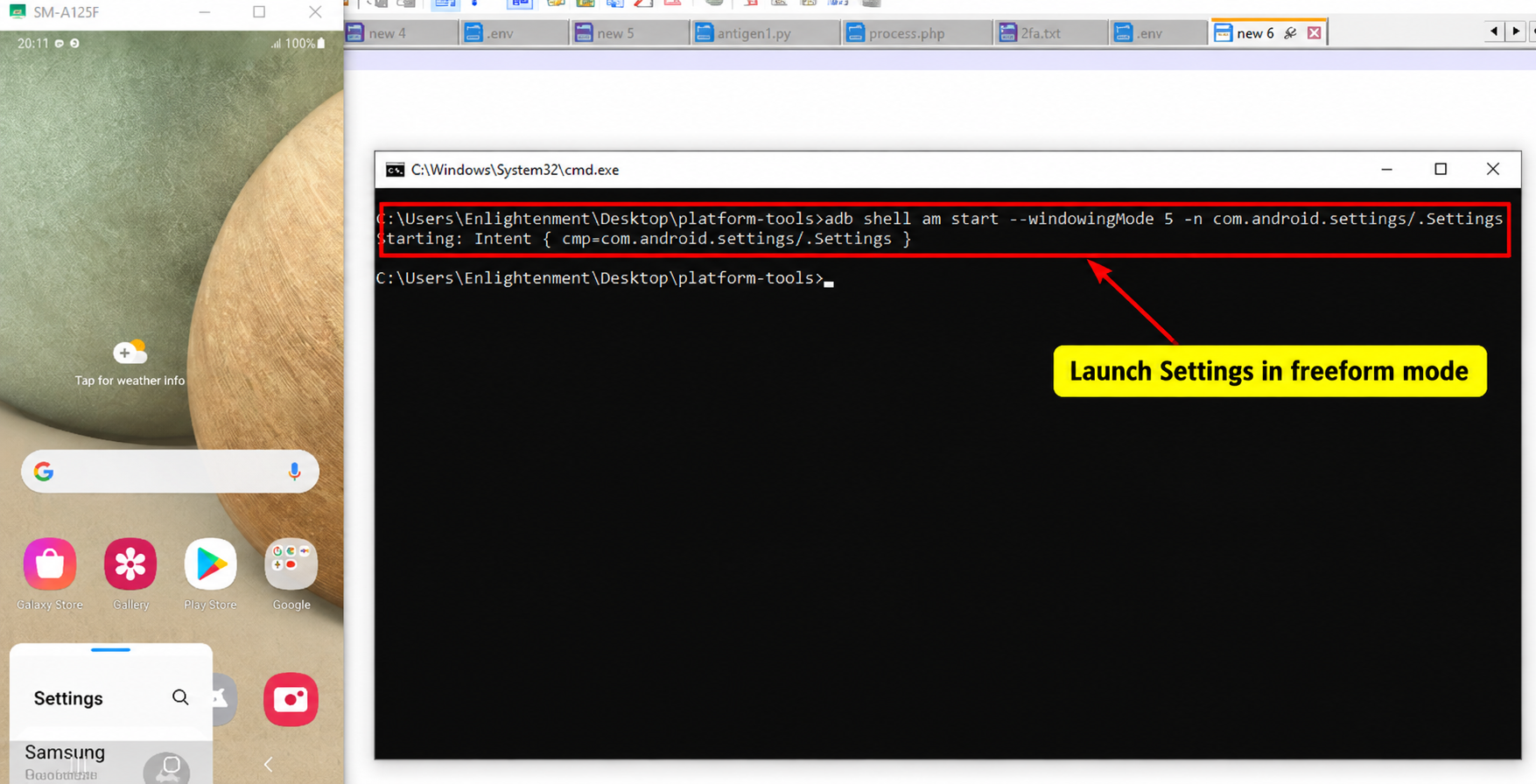Tap the microphone in the Google search bar
This screenshot has height=784, width=1536.
pyautogui.click(x=294, y=472)
